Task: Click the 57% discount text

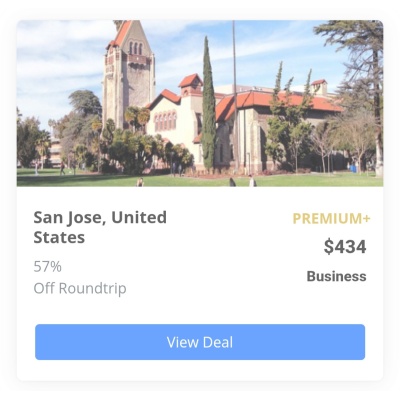Action: point(47,267)
